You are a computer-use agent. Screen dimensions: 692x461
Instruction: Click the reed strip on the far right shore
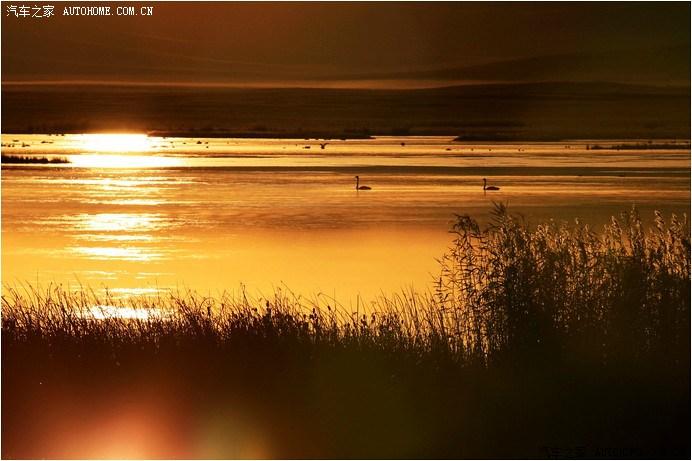point(640,147)
